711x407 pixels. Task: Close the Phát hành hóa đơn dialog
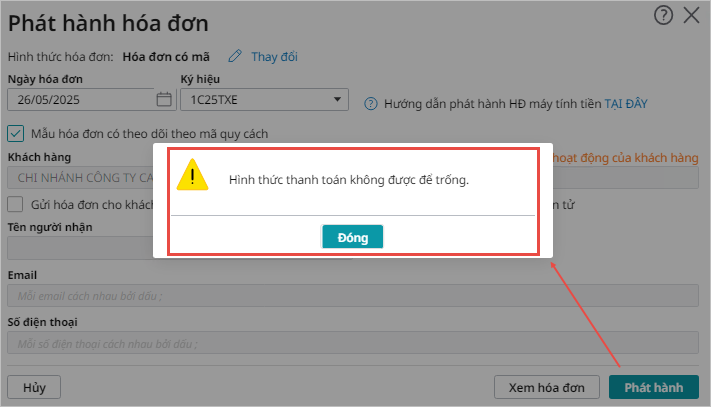tap(692, 15)
